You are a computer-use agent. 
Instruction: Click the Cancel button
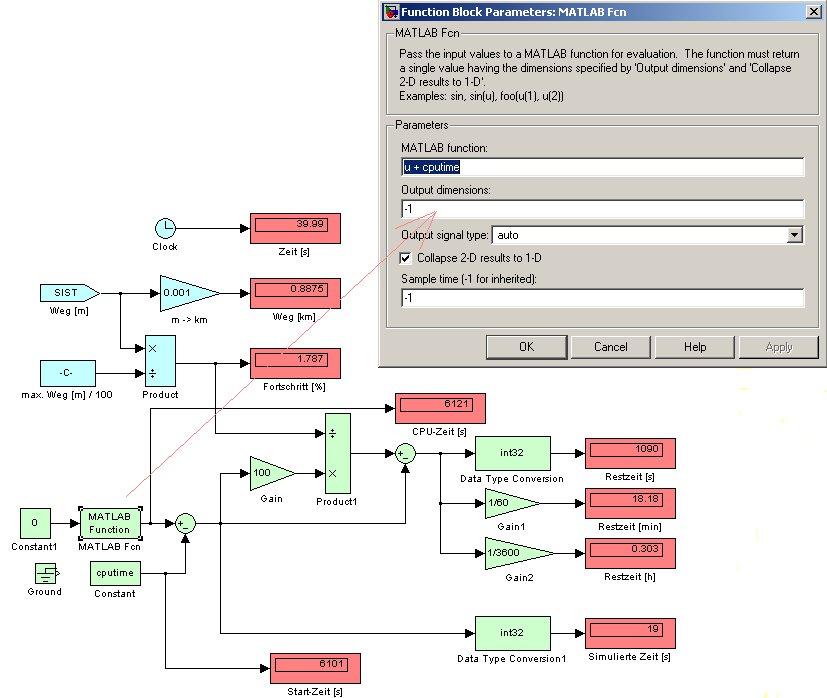pyautogui.click(x=610, y=347)
